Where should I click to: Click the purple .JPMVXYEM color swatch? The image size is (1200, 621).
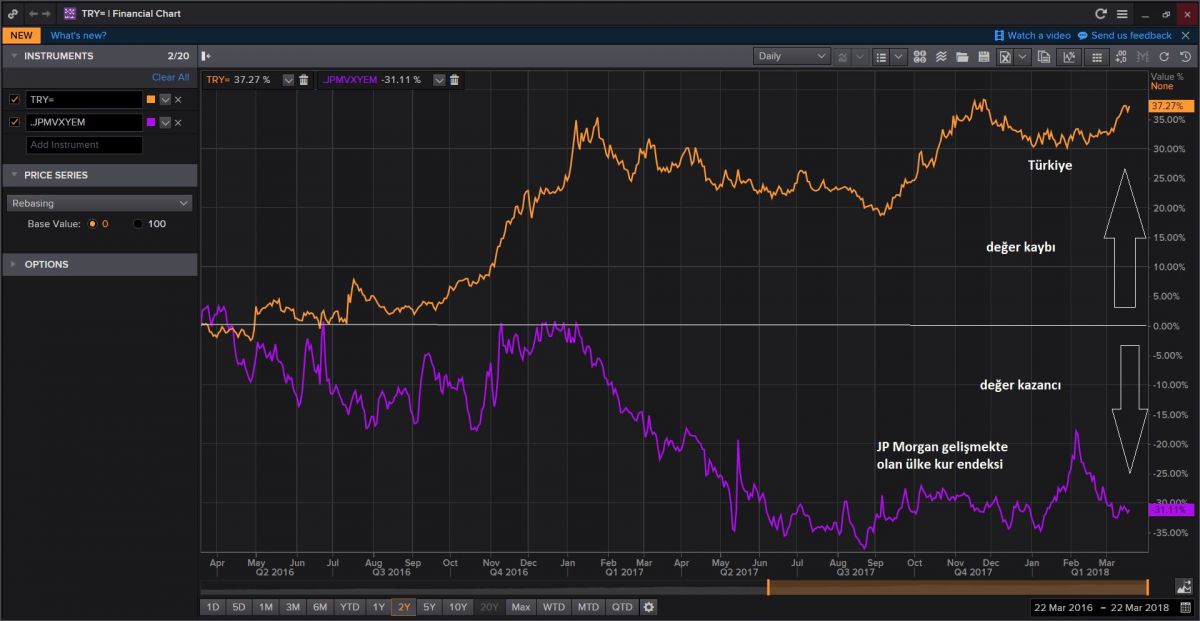click(151, 122)
